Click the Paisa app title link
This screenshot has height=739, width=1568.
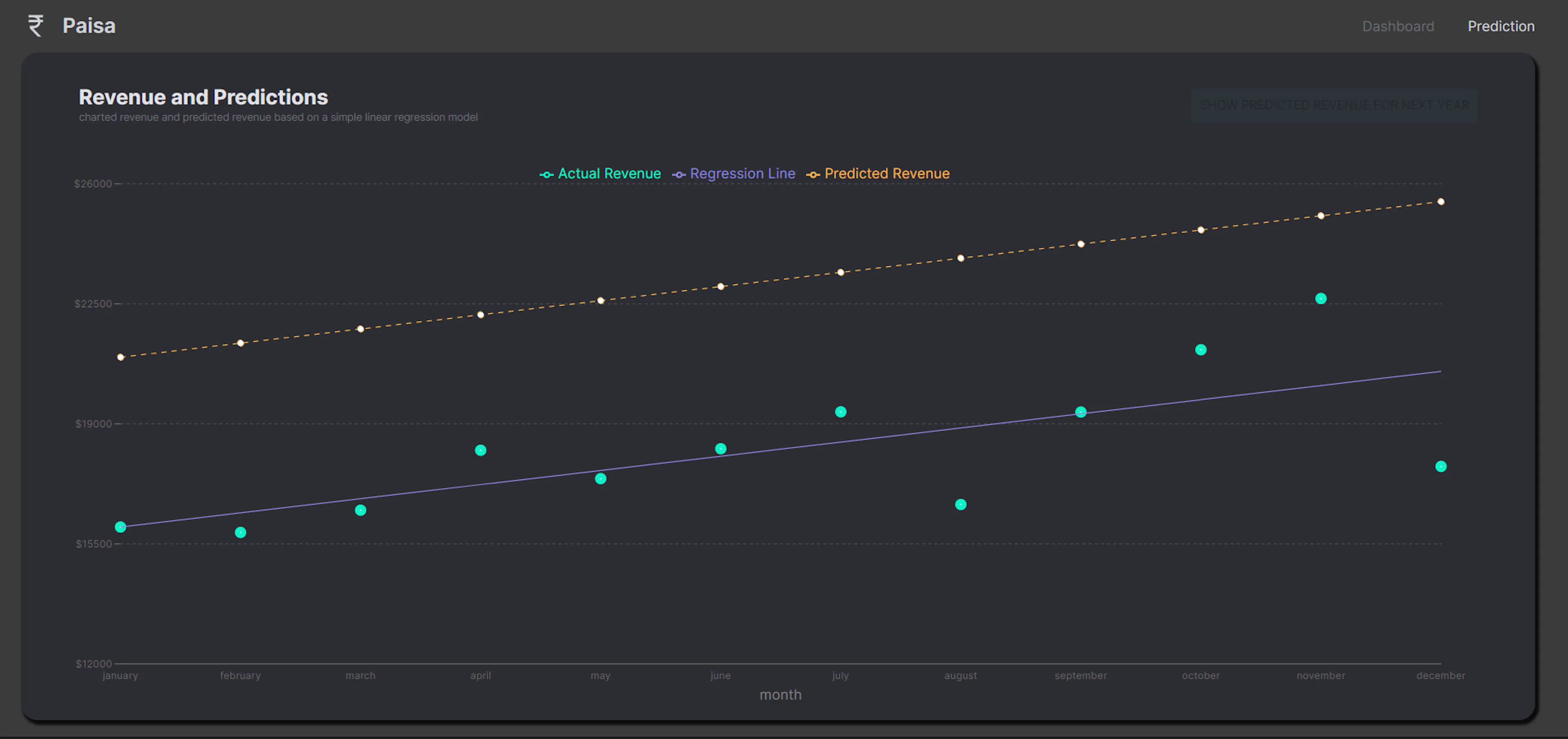pos(89,26)
